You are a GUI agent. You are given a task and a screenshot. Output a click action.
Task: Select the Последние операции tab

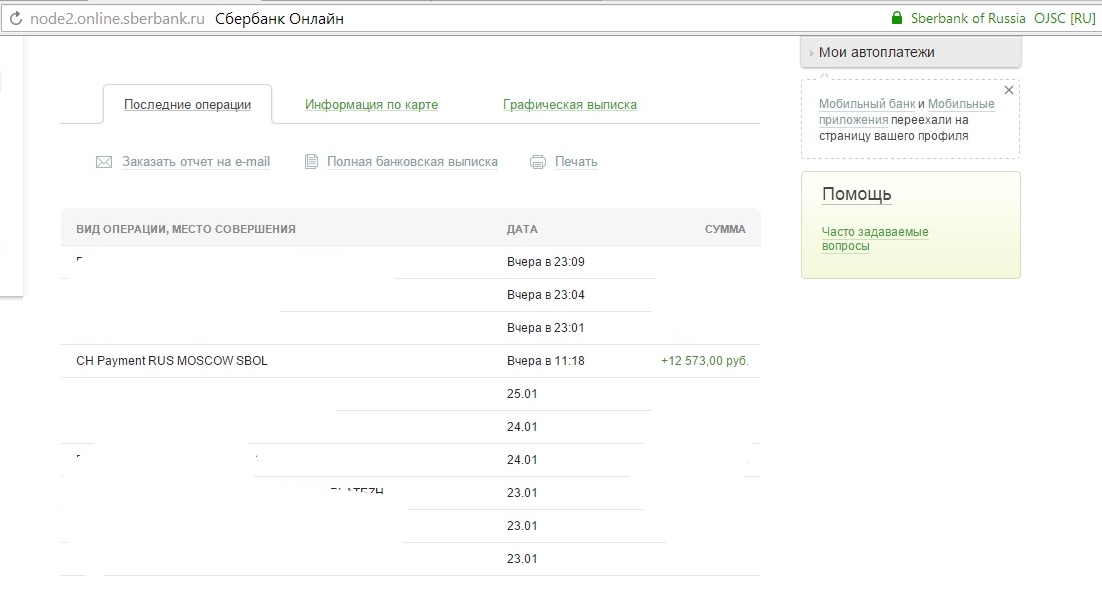click(187, 105)
